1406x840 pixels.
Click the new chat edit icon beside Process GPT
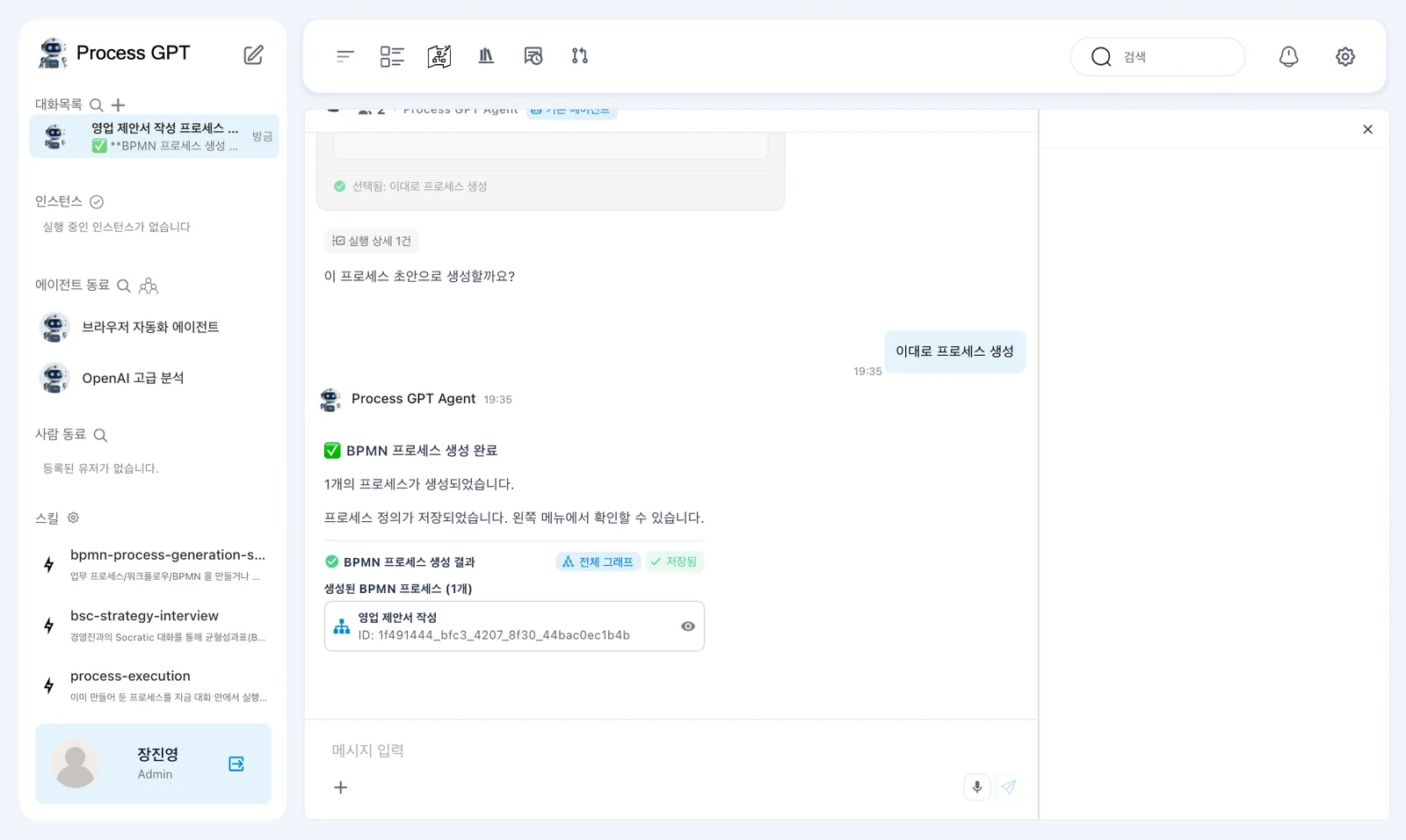pyautogui.click(x=253, y=55)
